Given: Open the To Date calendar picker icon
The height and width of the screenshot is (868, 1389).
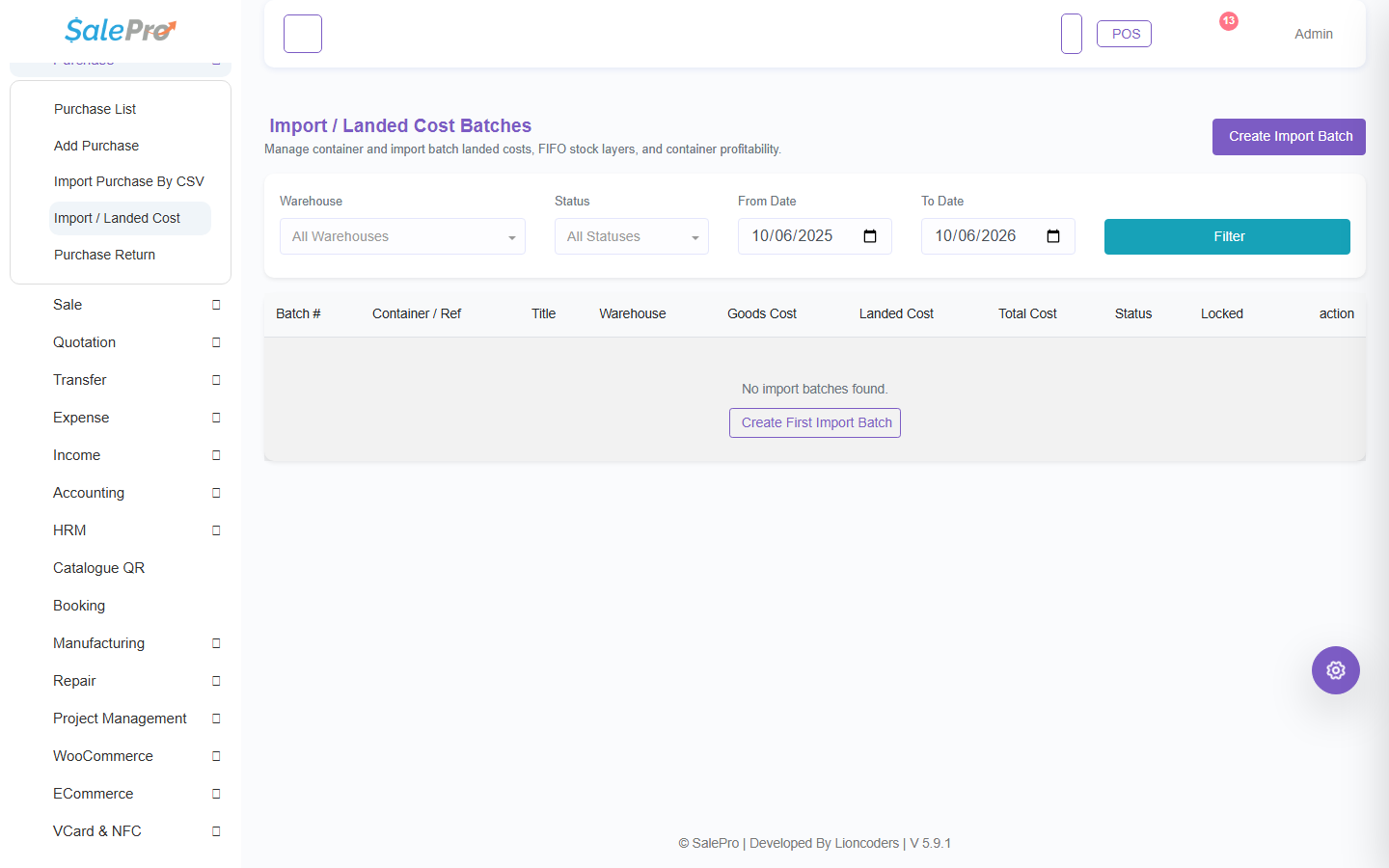Looking at the screenshot, I should tap(1053, 236).
